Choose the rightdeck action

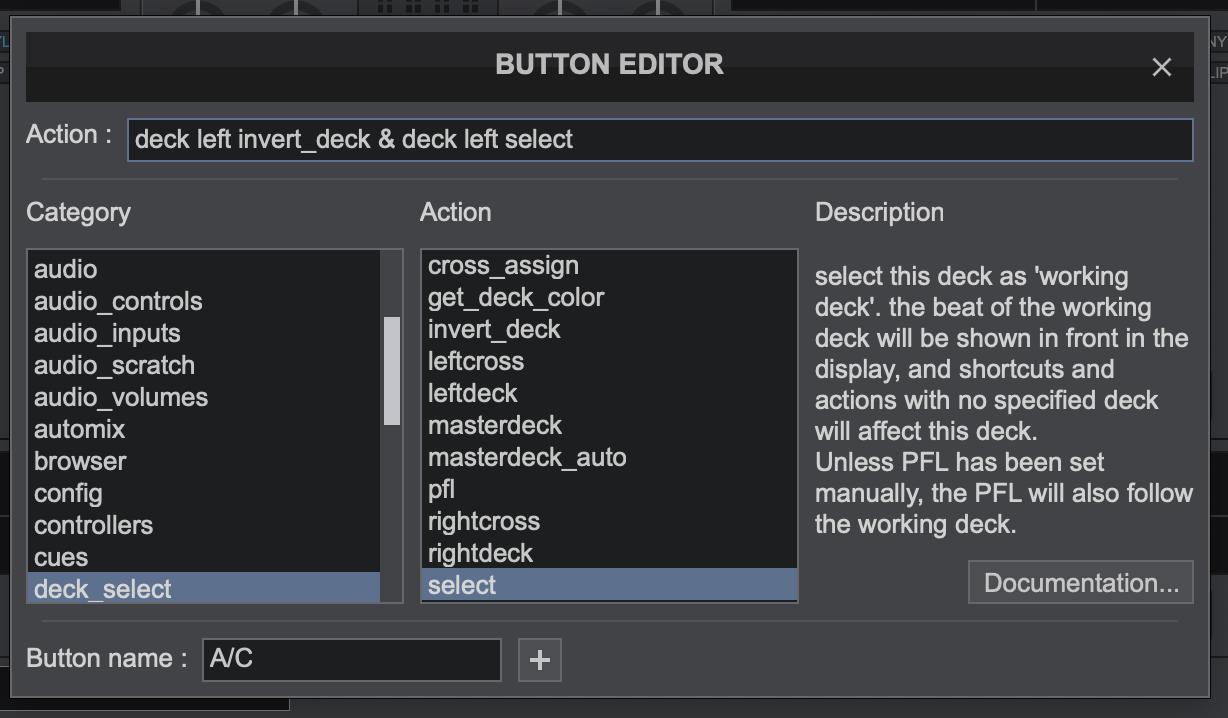coord(609,553)
